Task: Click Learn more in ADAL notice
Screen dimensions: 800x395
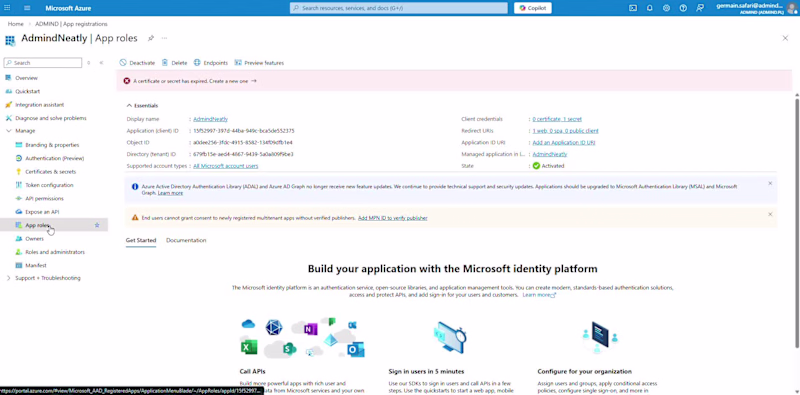Action: (x=170, y=193)
